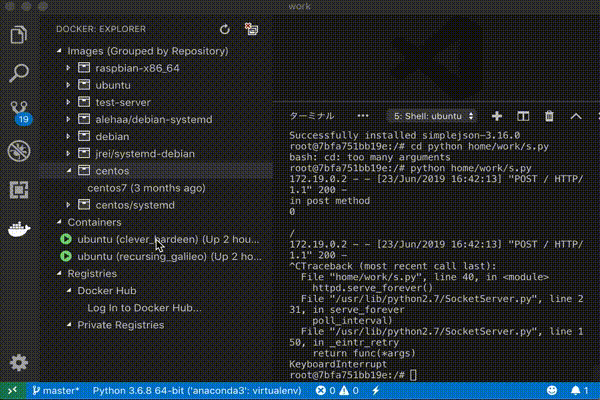The width and height of the screenshot is (600, 400).
Task: Click the system prune icon
Action: 252,29
